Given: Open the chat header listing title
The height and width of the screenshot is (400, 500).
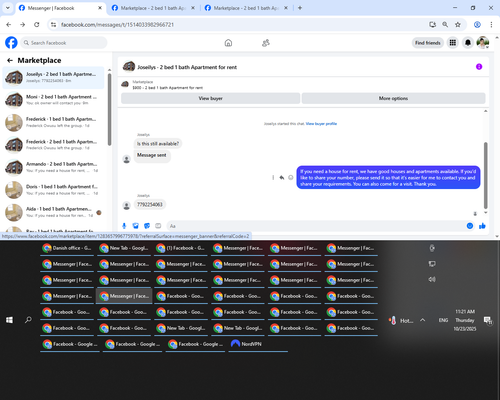Looking at the screenshot, I should coord(187,67).
